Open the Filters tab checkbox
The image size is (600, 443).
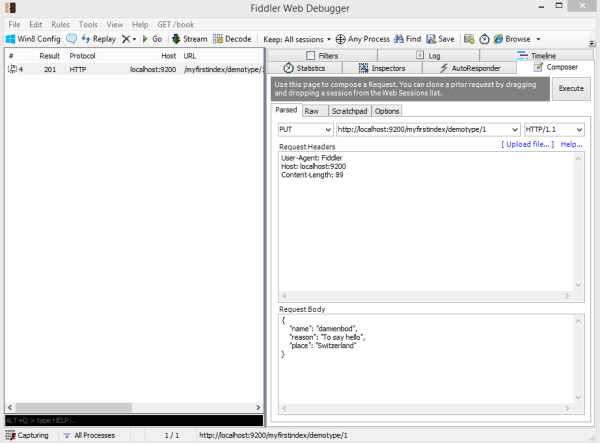click(311, 56)
